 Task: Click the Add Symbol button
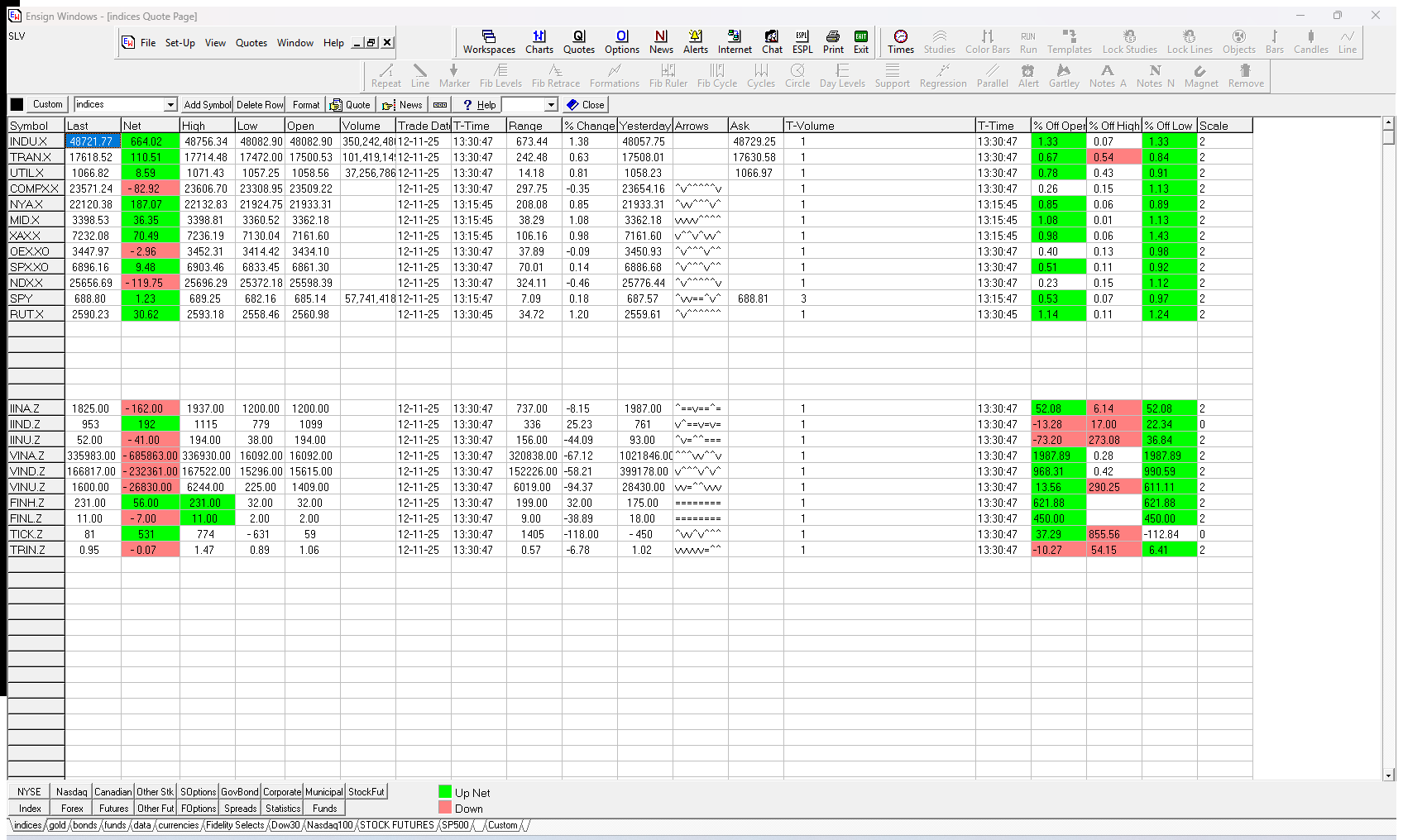click(207, 105)
